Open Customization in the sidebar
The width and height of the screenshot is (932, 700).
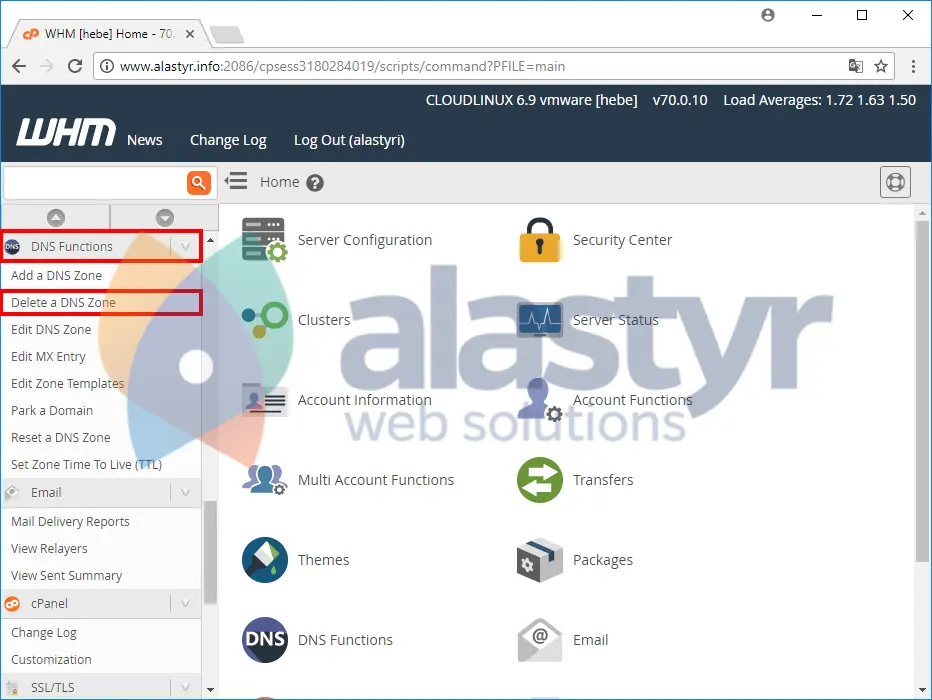tap(51, 660)
